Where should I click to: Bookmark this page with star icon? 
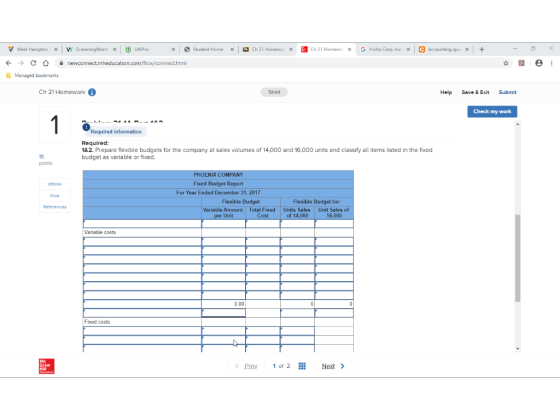click(506, 63)
